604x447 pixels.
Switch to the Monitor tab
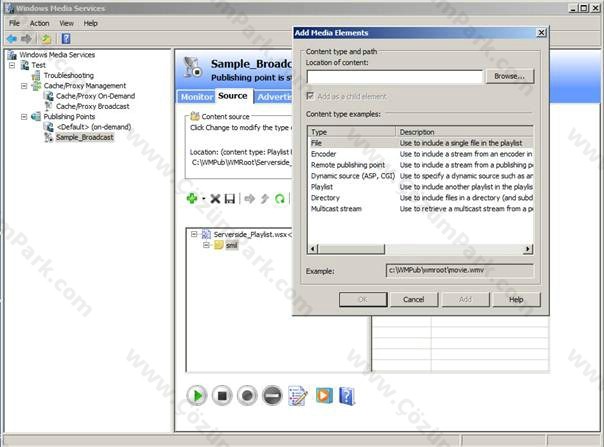click(x=196, y=97)
